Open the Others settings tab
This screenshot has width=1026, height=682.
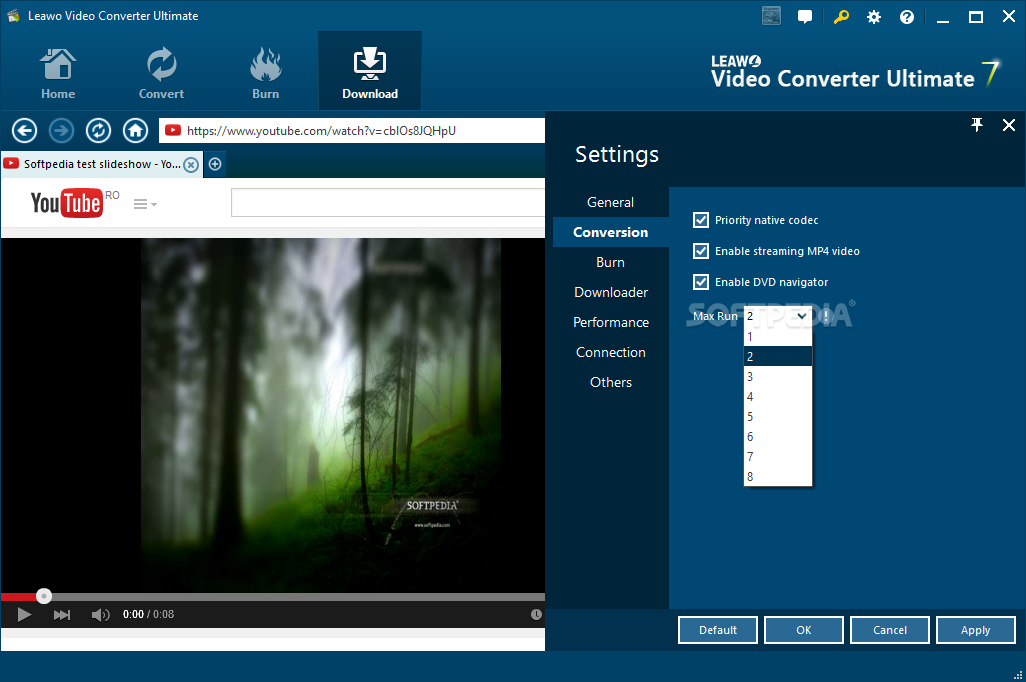click(610, 383)
